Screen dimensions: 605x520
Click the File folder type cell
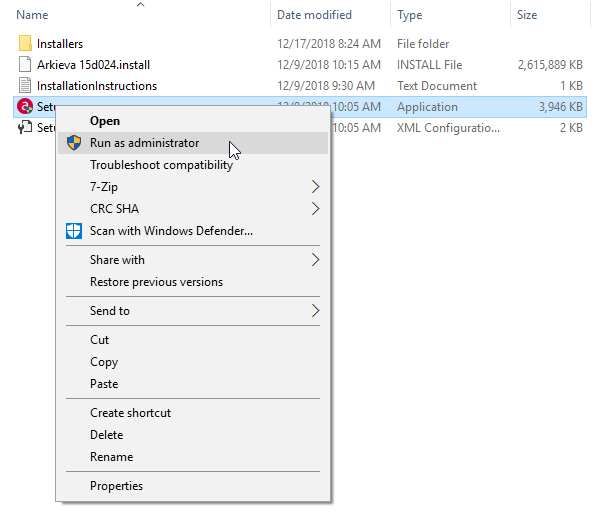click(423, 44)
